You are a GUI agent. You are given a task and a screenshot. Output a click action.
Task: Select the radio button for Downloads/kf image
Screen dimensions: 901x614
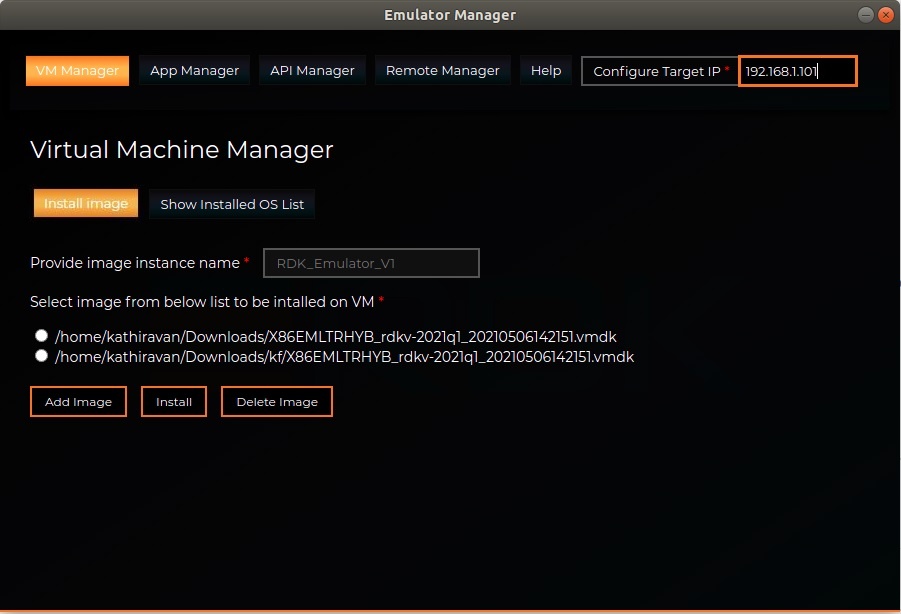click(x=41, y=355)
